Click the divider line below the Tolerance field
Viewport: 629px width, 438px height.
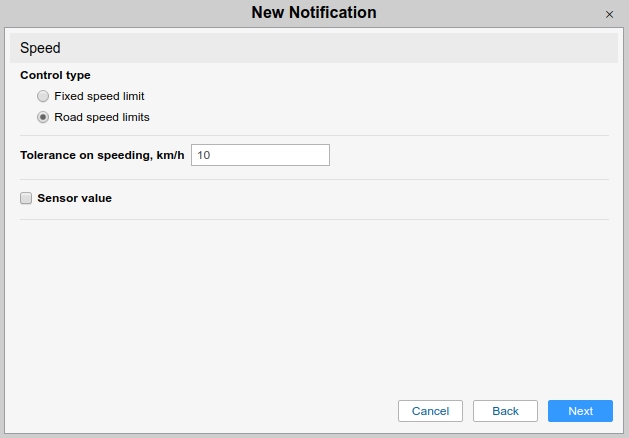[x=314, y=179]
